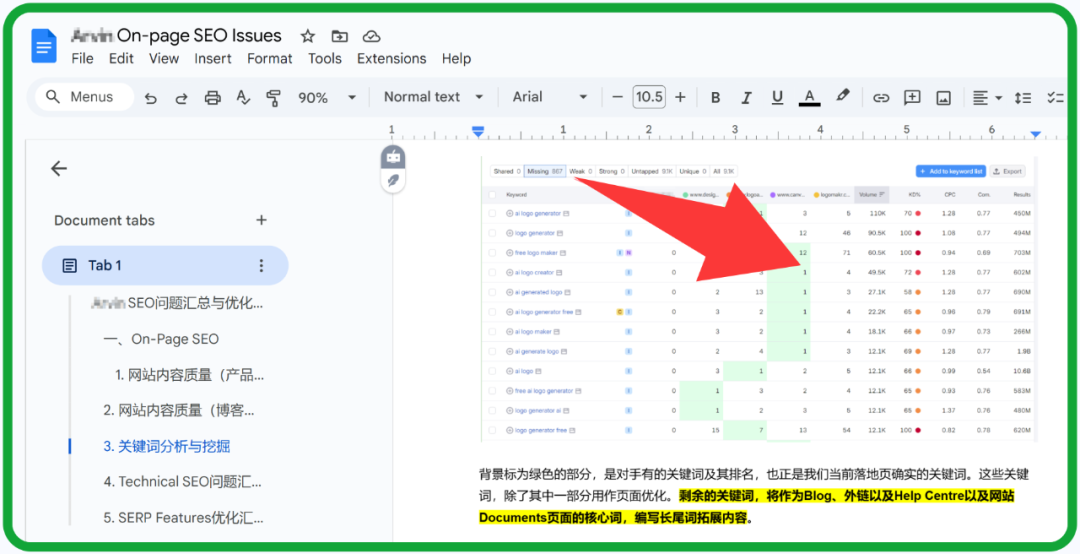
Task: Click the undo arrow icon
Action: click(x=151, y=98)
